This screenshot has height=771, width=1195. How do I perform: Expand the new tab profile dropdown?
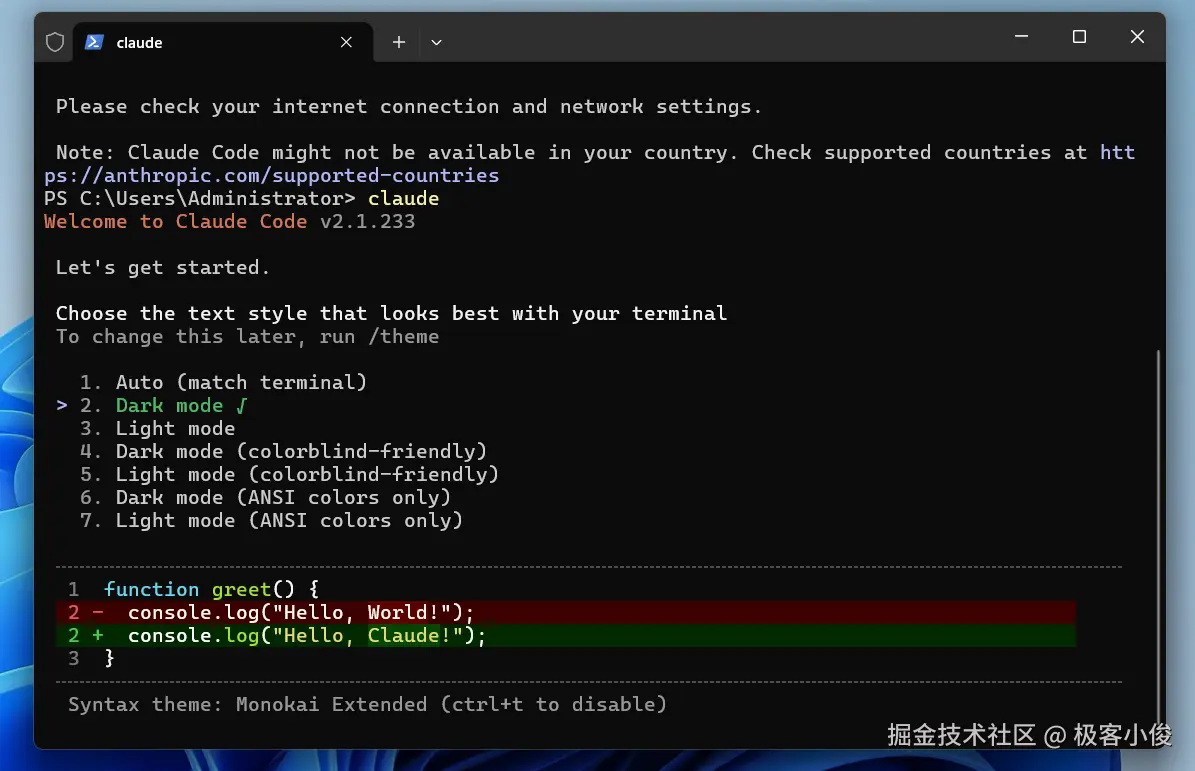point(436,42)
